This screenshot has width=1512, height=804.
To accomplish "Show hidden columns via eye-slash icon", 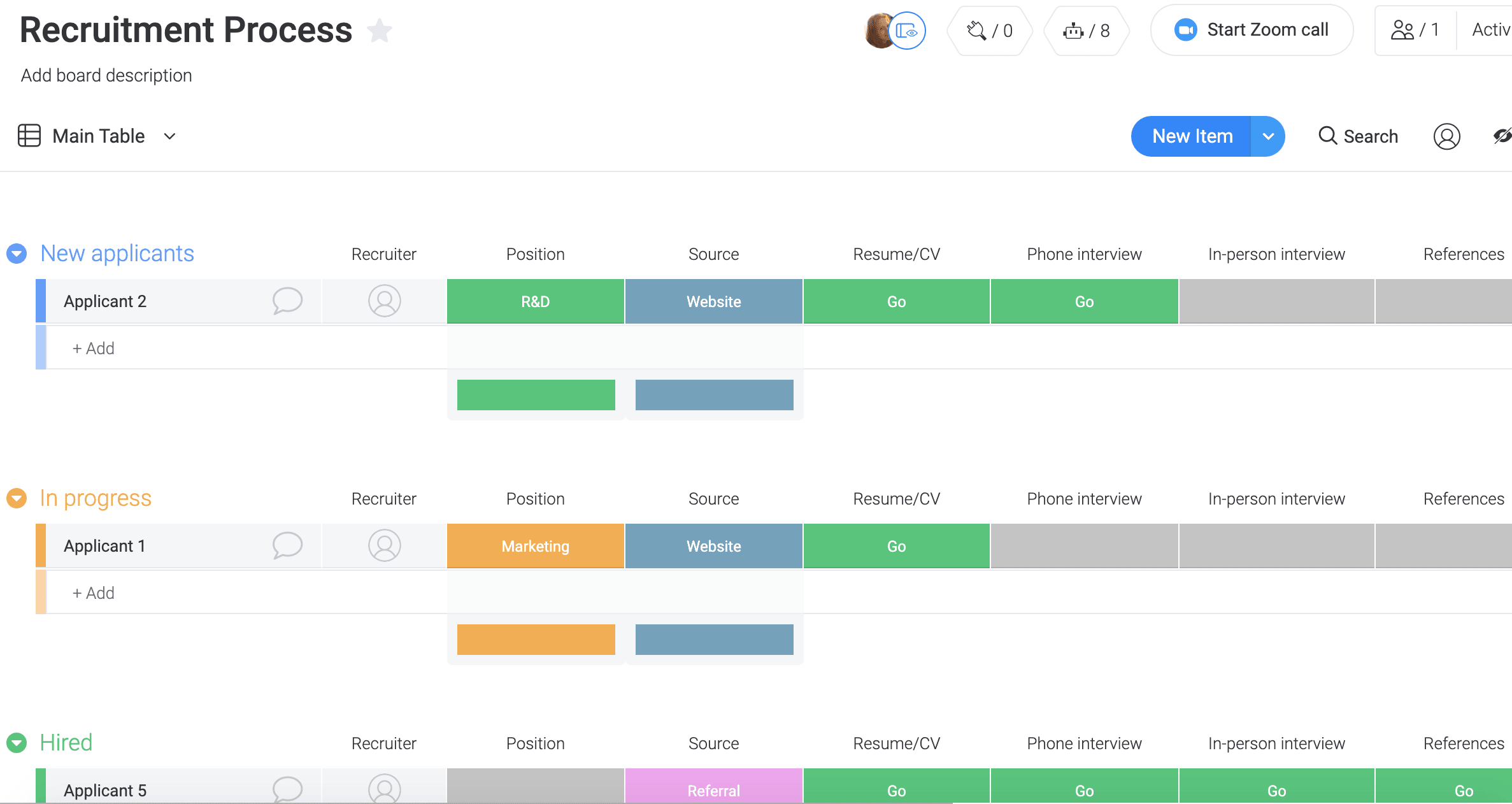I will click(x=1502, y=136).
